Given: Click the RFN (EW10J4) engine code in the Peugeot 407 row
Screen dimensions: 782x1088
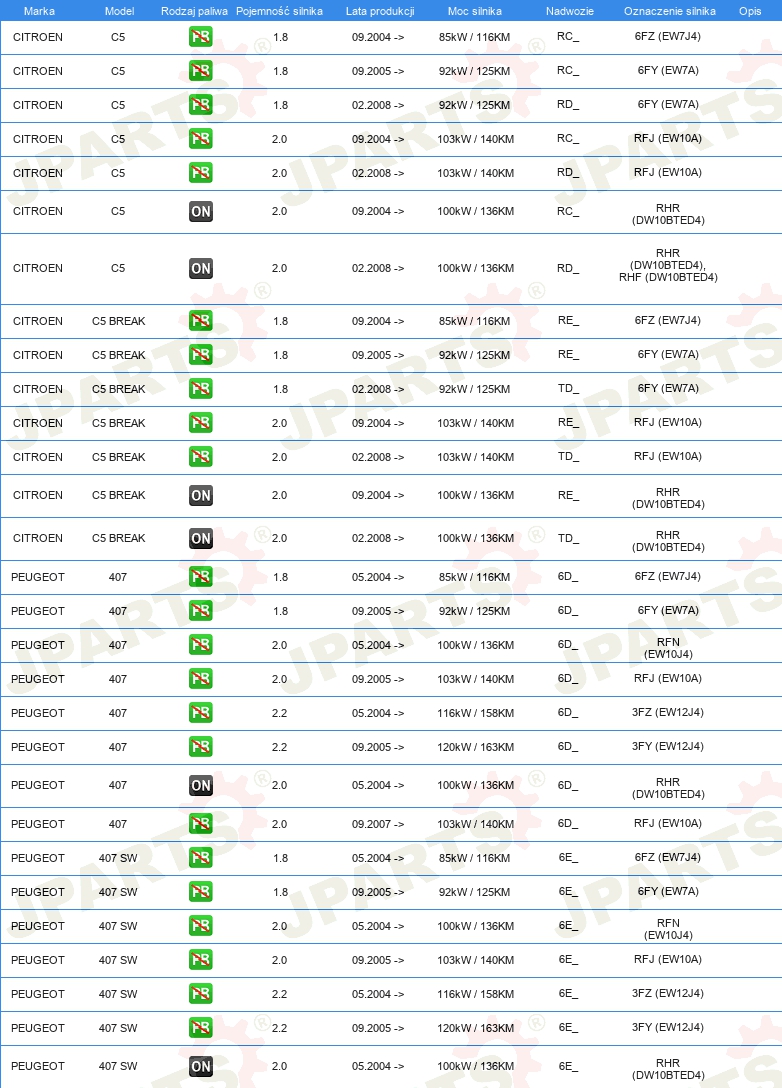Looking at the screenshot, I should [x=668, y=648].
